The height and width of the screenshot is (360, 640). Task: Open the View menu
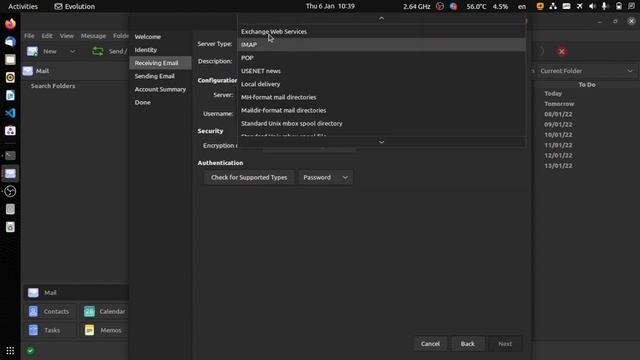tap(67, 36)
